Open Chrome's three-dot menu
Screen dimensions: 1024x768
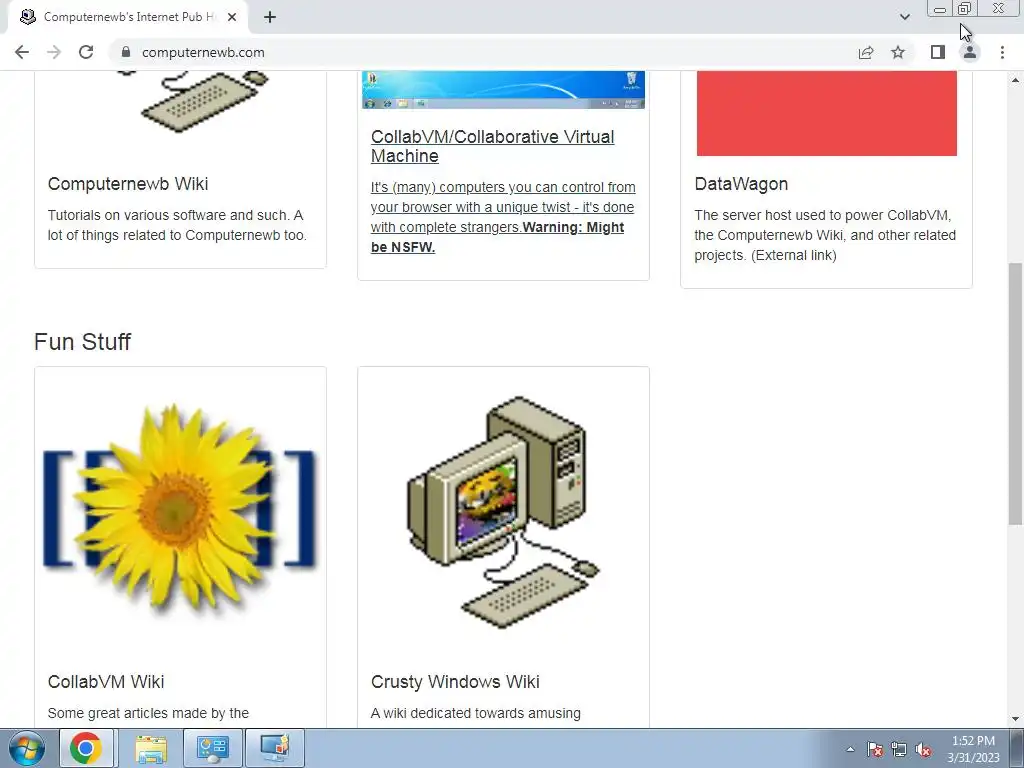(x=1002, y=52)
